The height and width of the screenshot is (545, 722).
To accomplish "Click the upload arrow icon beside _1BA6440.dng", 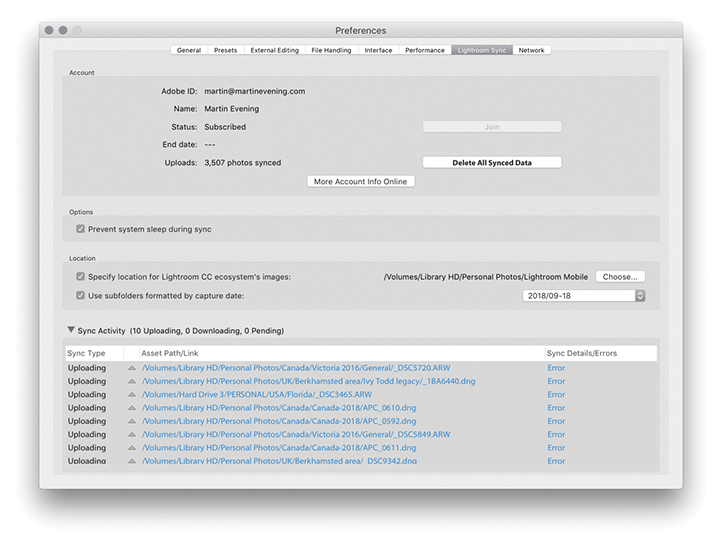I will 132,381.
